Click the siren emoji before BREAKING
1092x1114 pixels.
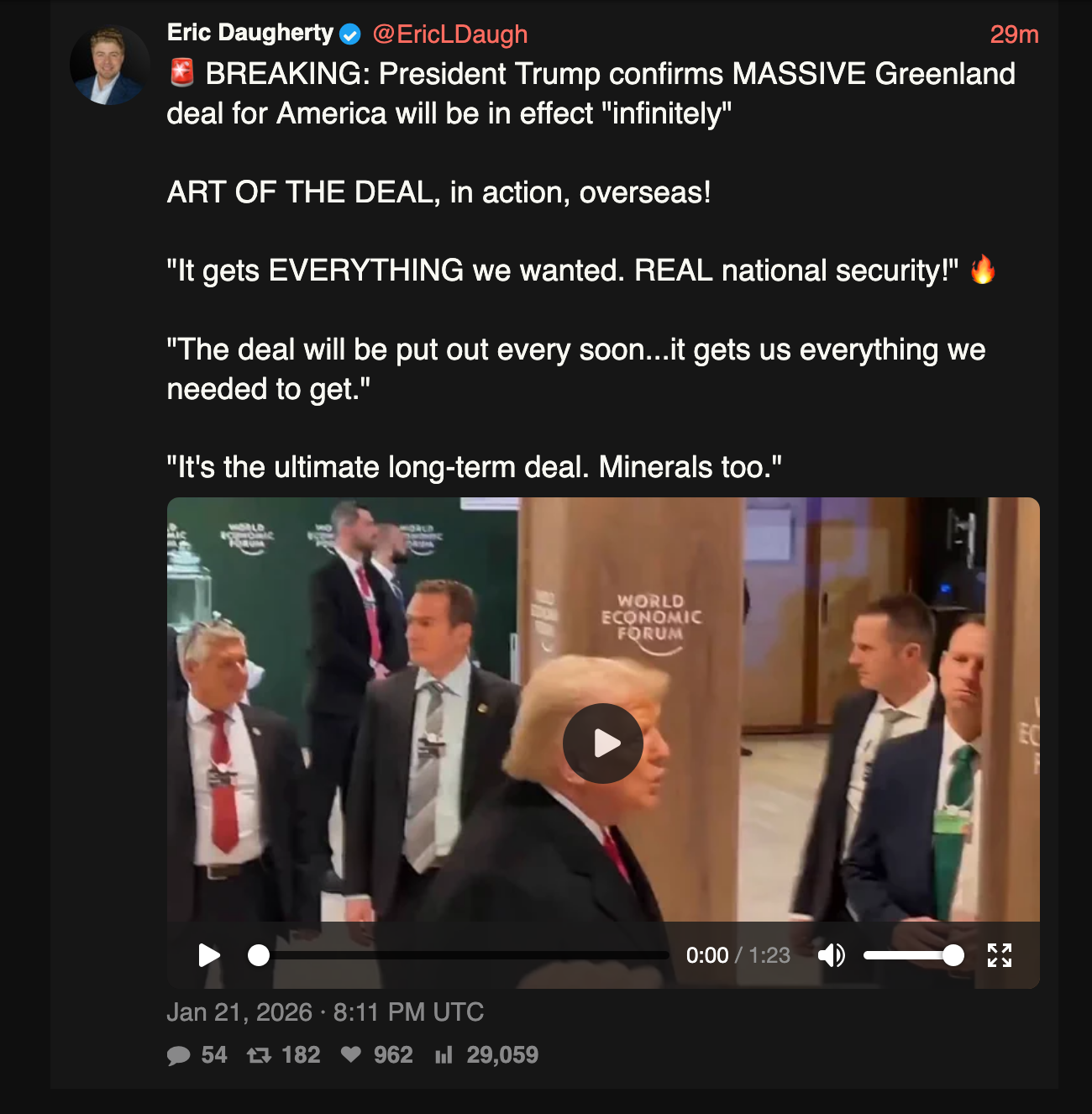pyautogui.click(x=182, y=73)
